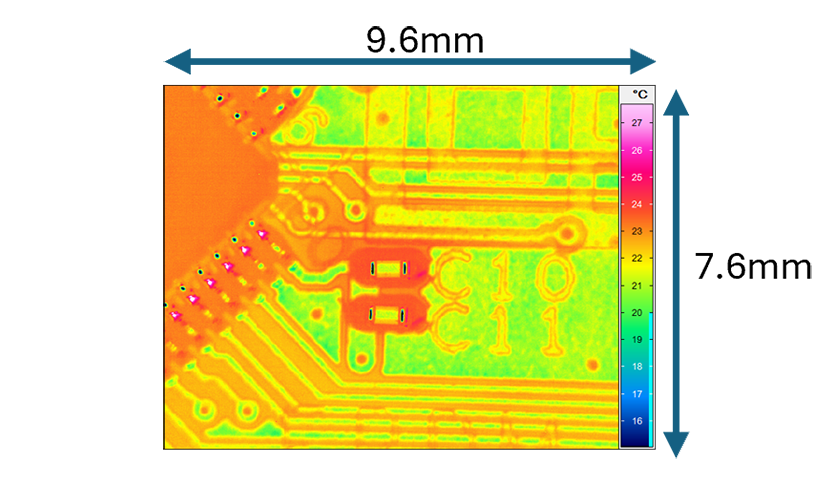Select the capacitor component beside C11
Screen dimensions: 820x485
[387, 315]
